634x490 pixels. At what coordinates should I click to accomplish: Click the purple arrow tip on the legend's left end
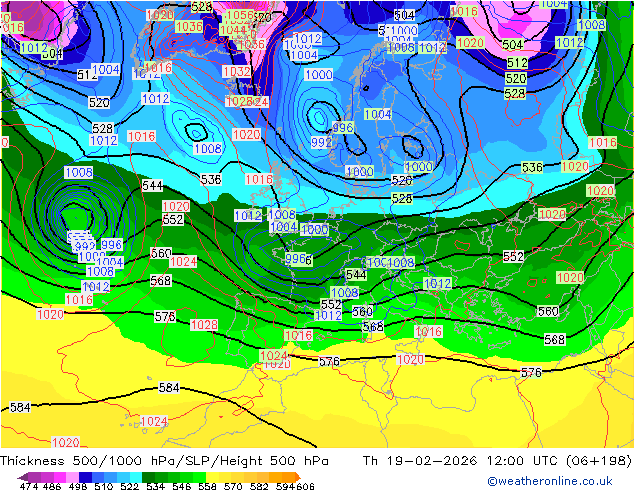point(22,477)
